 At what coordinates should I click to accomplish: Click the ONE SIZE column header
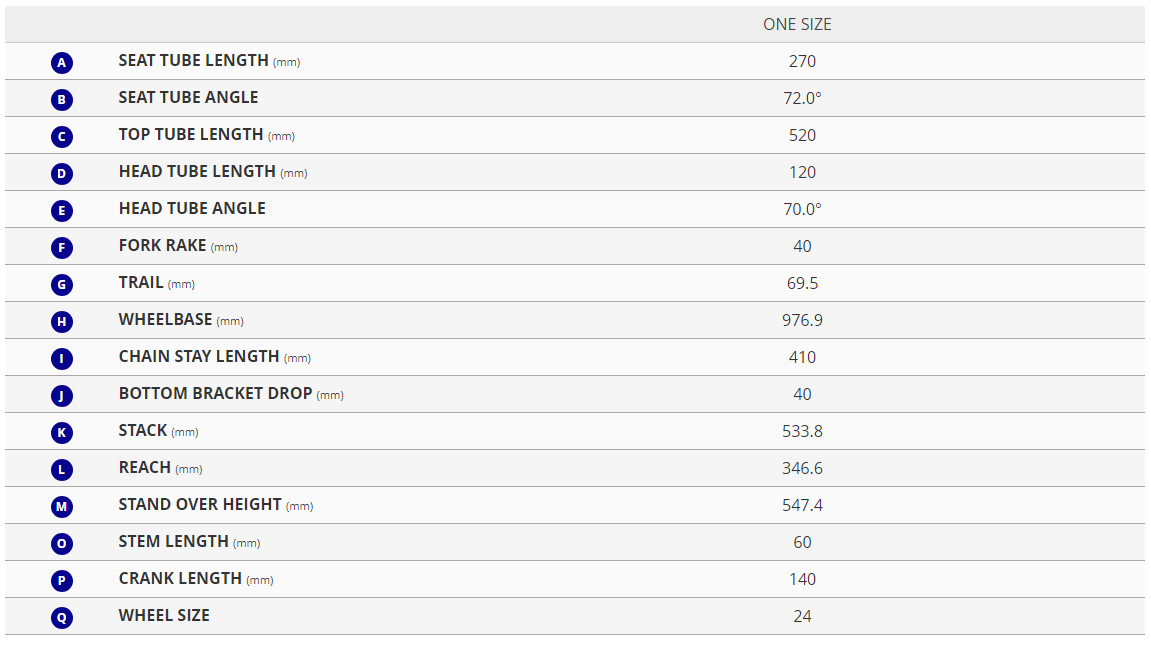click(797, 24)
